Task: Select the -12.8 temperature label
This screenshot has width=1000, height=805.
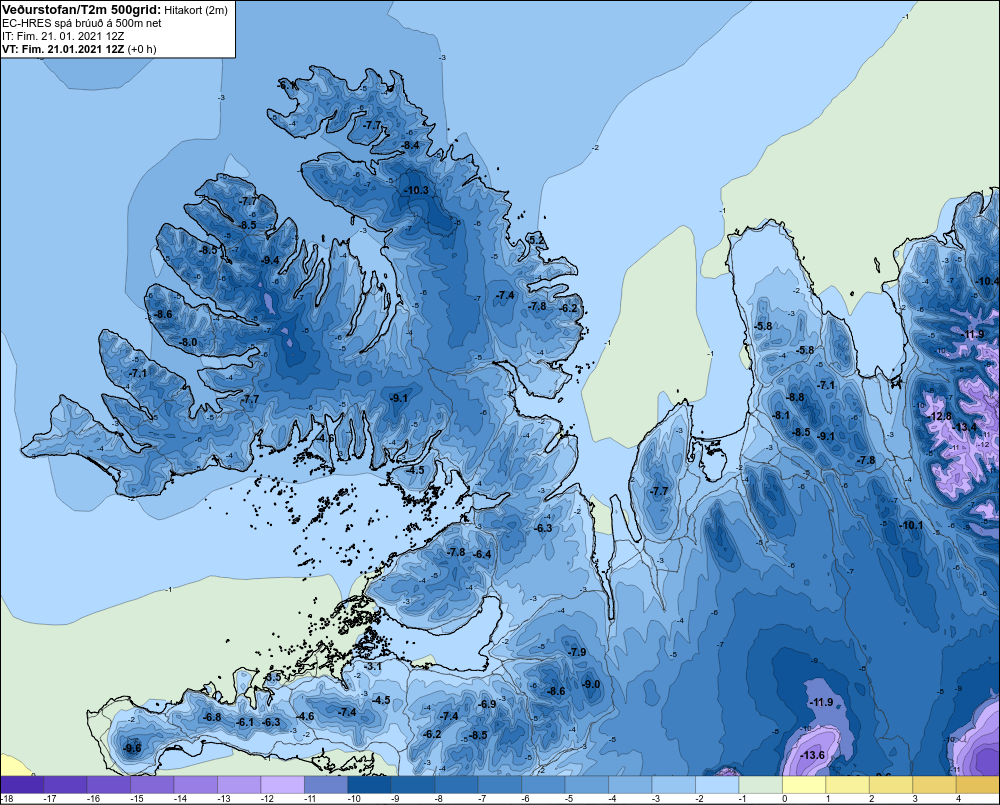Action: pyautogui.click(x=941, y=417)
